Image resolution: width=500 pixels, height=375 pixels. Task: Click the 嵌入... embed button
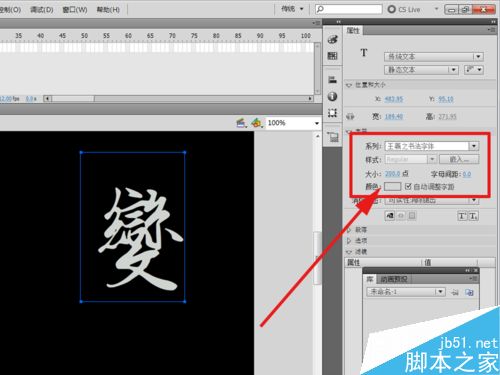(x=459, y=159)
